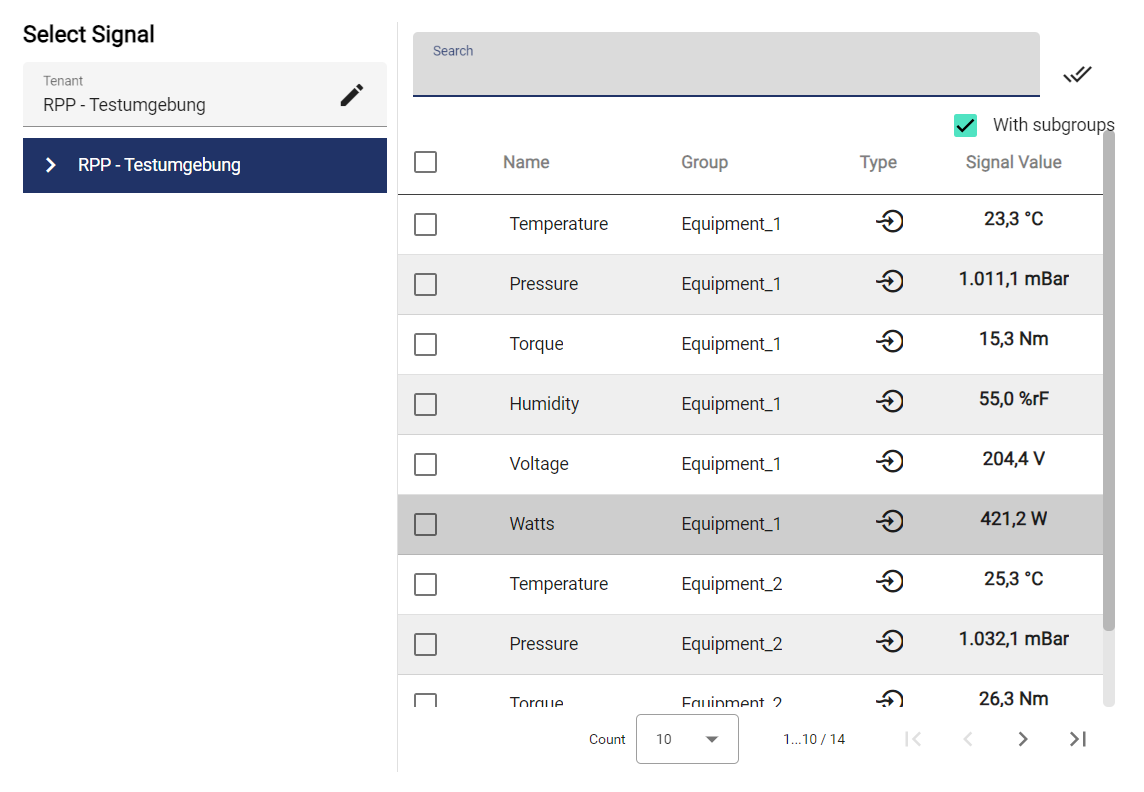Jump to the last page of signals
This screenshot has height=792, width=1144.
pos(1077,739)
